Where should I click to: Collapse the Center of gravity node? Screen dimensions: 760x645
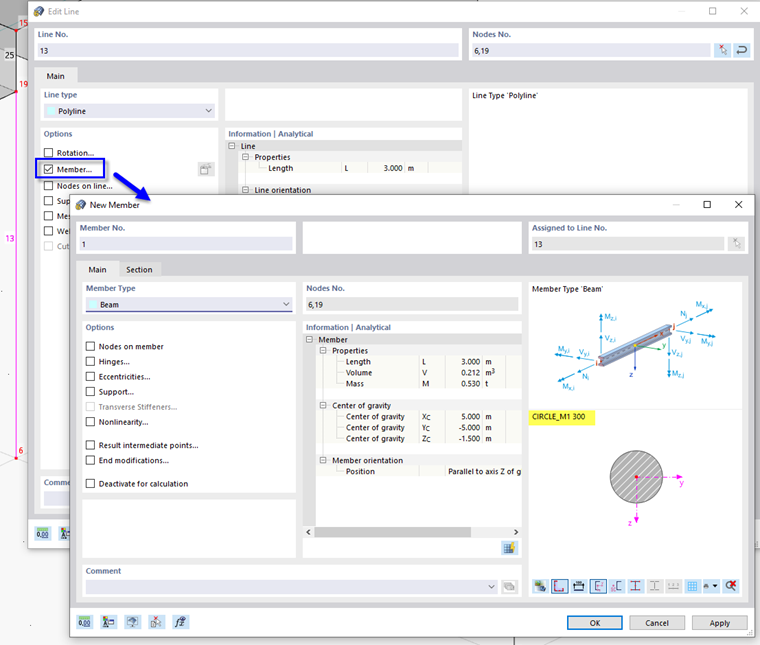coord(323,405)
